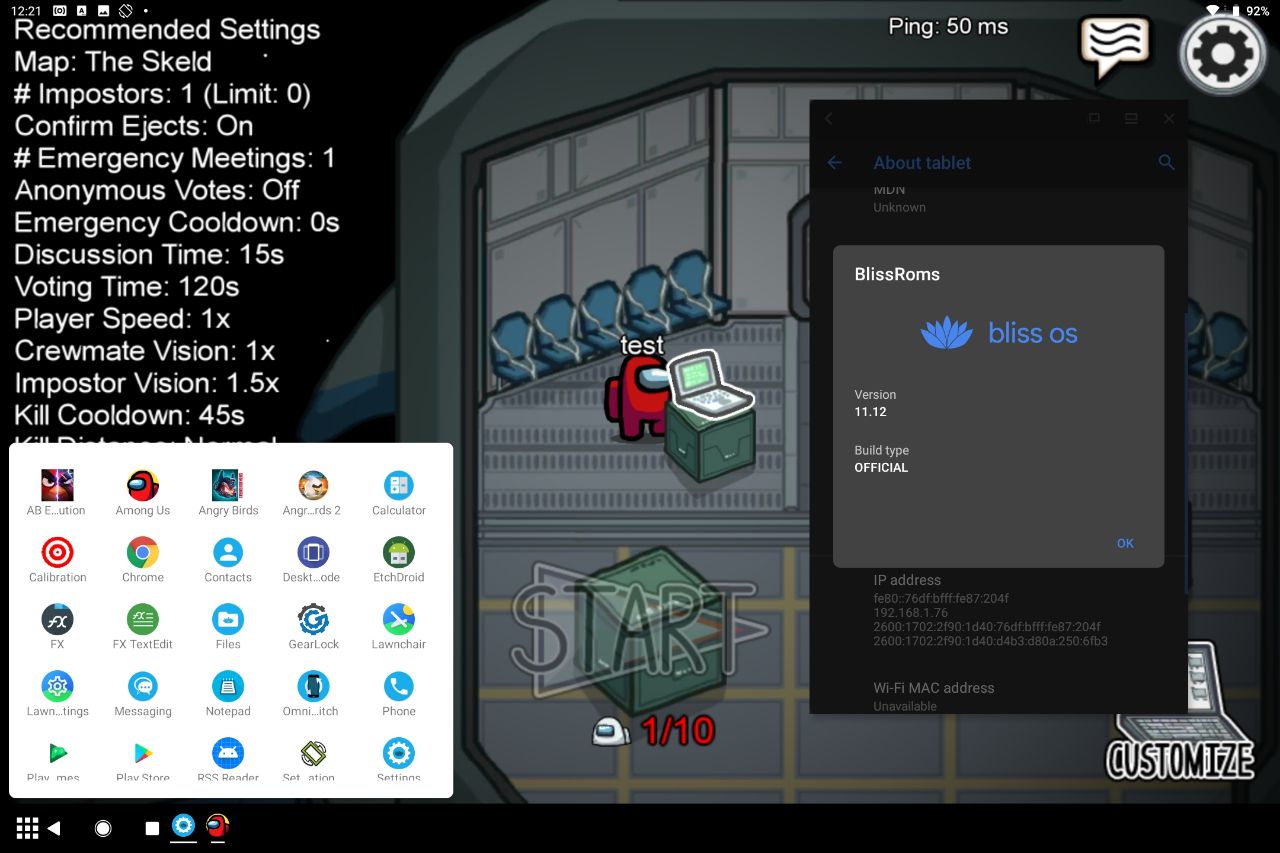1280x853 pixels.
Task: Search in the About tablet settings
Action: (1166, 162)
